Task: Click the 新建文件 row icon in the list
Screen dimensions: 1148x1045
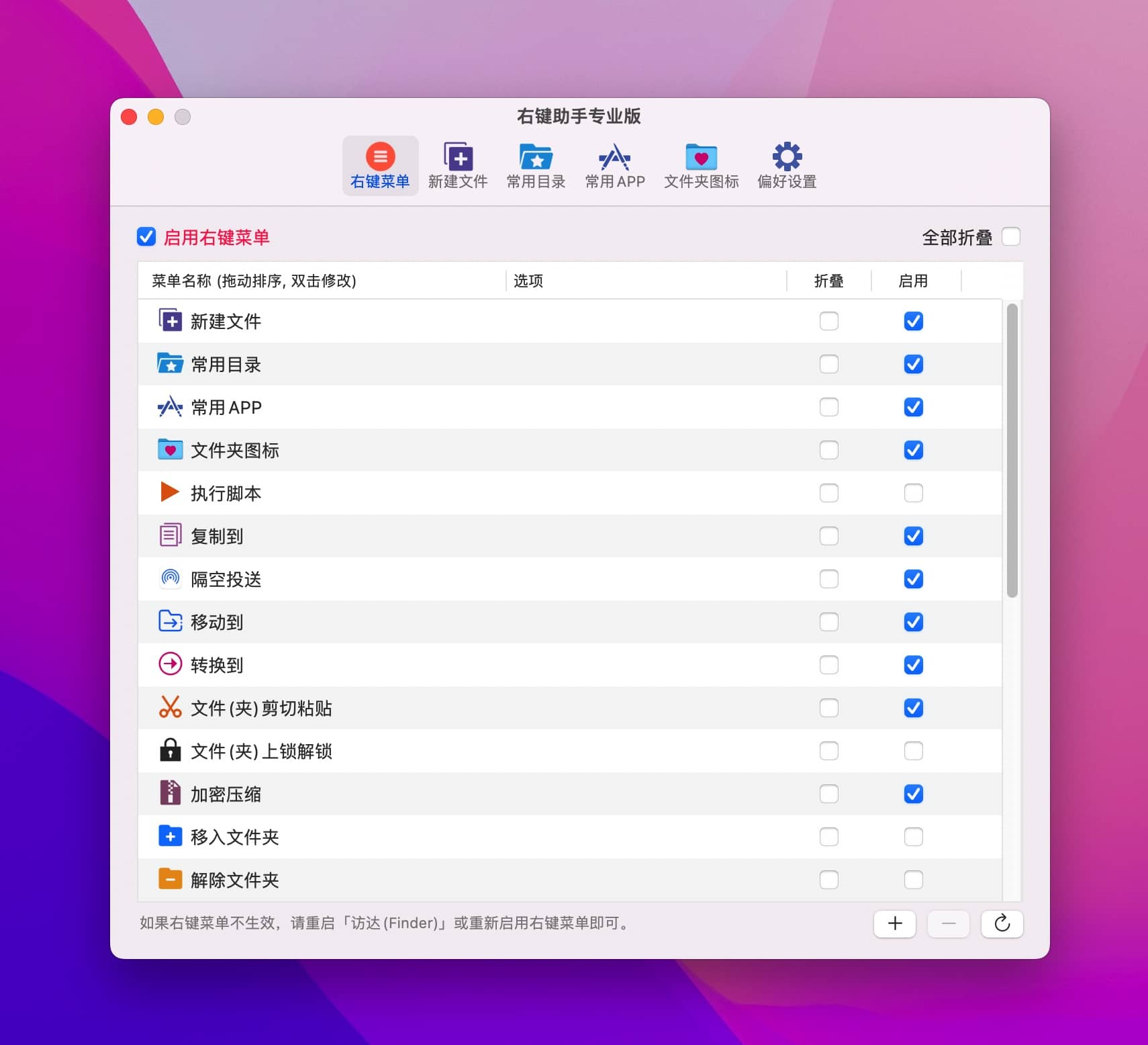Action: [170, 320]
